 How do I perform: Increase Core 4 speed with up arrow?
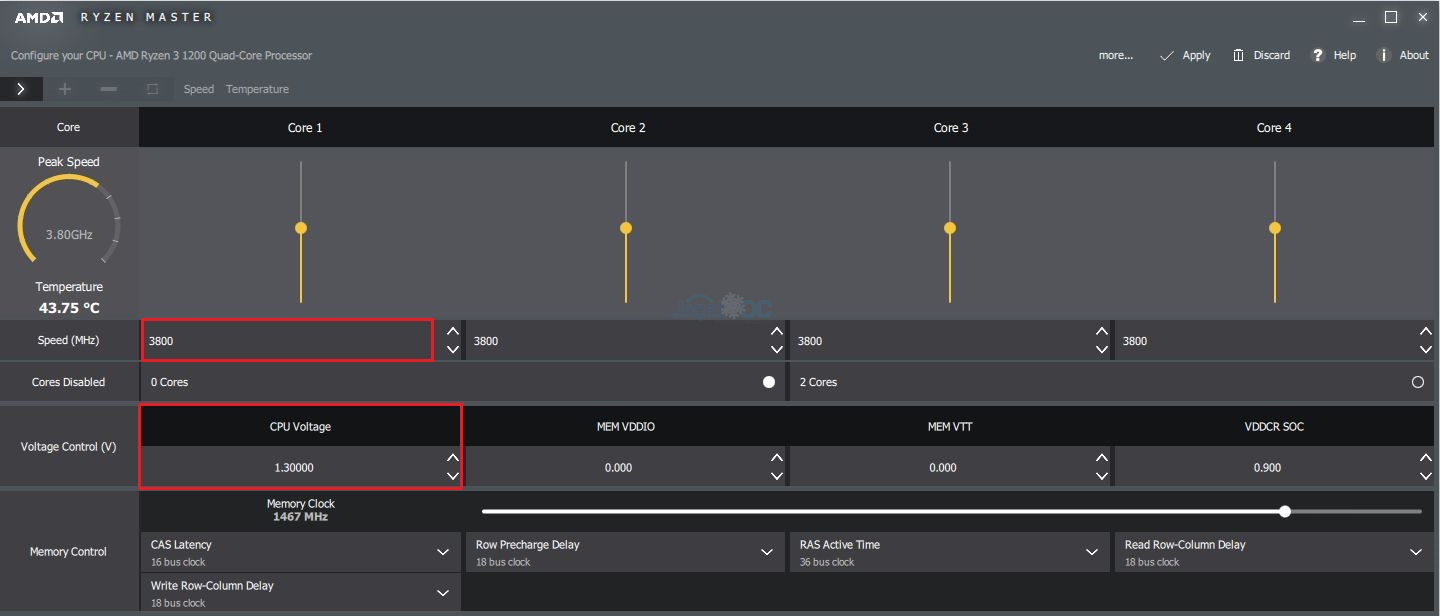coord(1425,331)
